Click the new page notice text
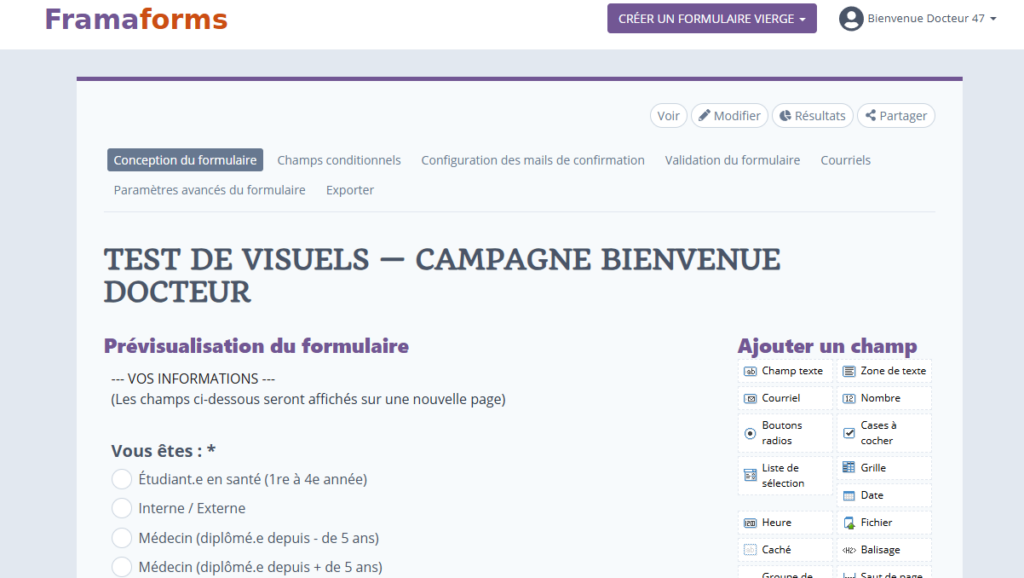1024x578 pixels. [308, 399]
